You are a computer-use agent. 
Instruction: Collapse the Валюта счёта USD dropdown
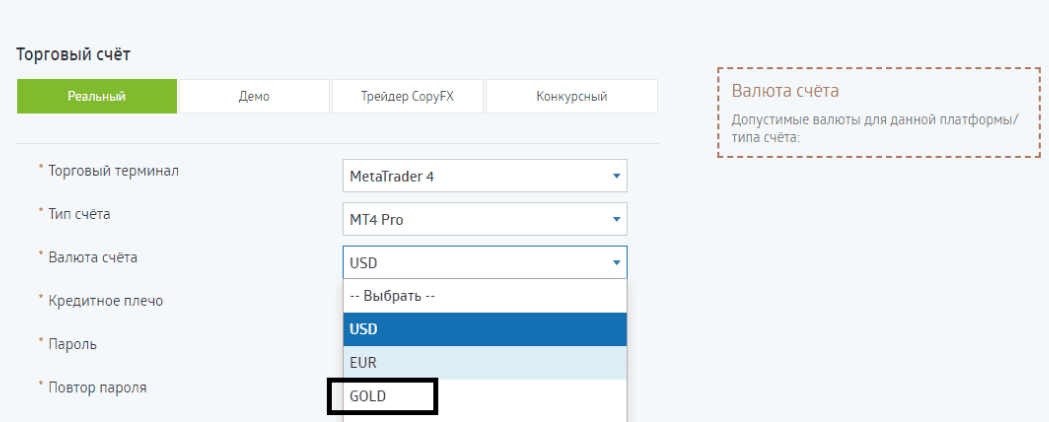[485, 262]
